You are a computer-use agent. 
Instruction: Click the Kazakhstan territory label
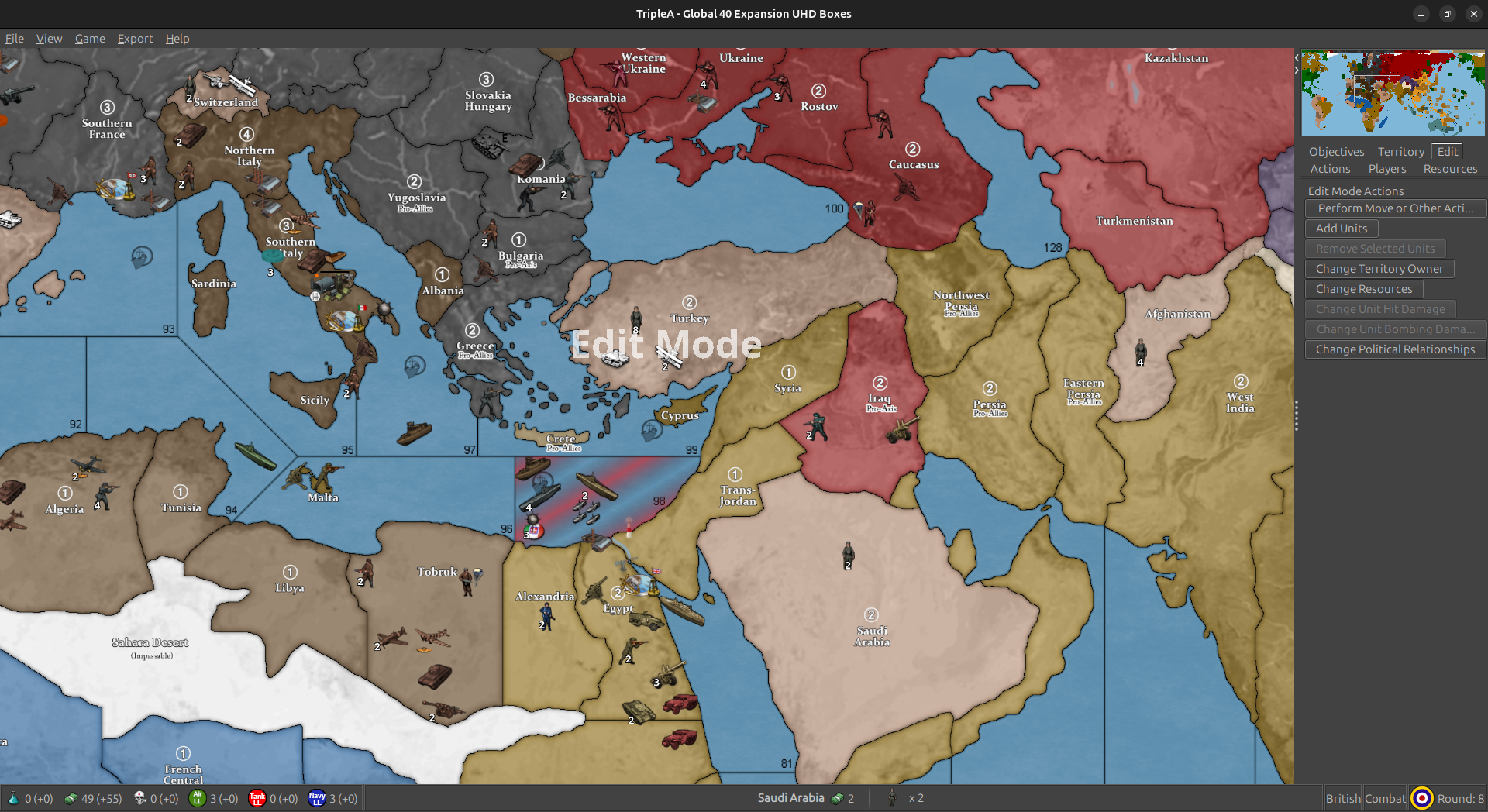pyautogui.click(x=1176, y=58)
